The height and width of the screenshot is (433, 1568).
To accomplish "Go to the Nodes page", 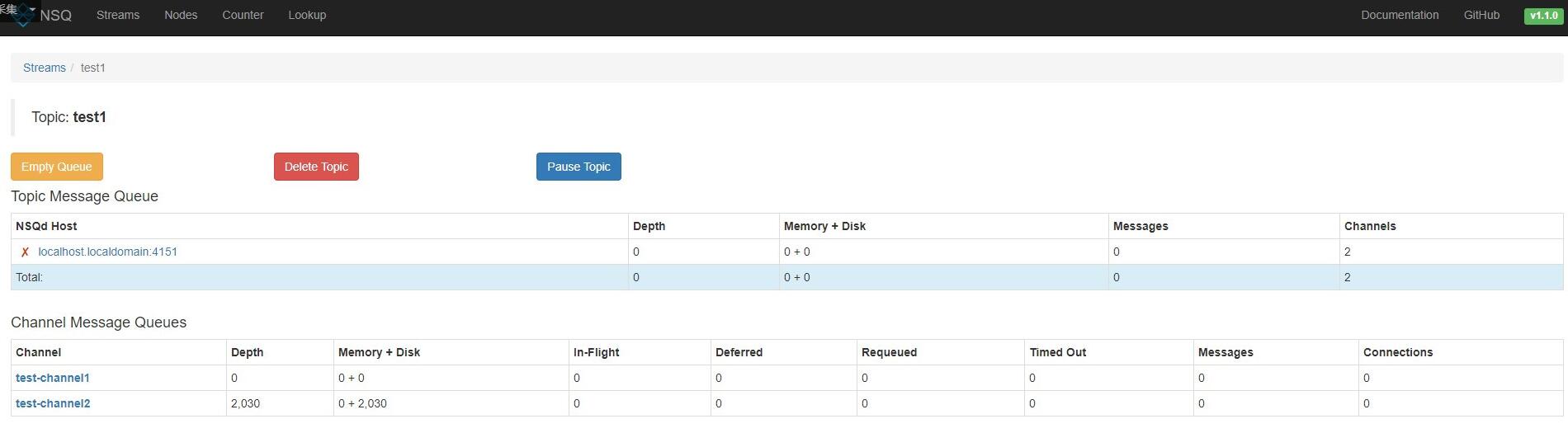I will click(x=181, y=15).
